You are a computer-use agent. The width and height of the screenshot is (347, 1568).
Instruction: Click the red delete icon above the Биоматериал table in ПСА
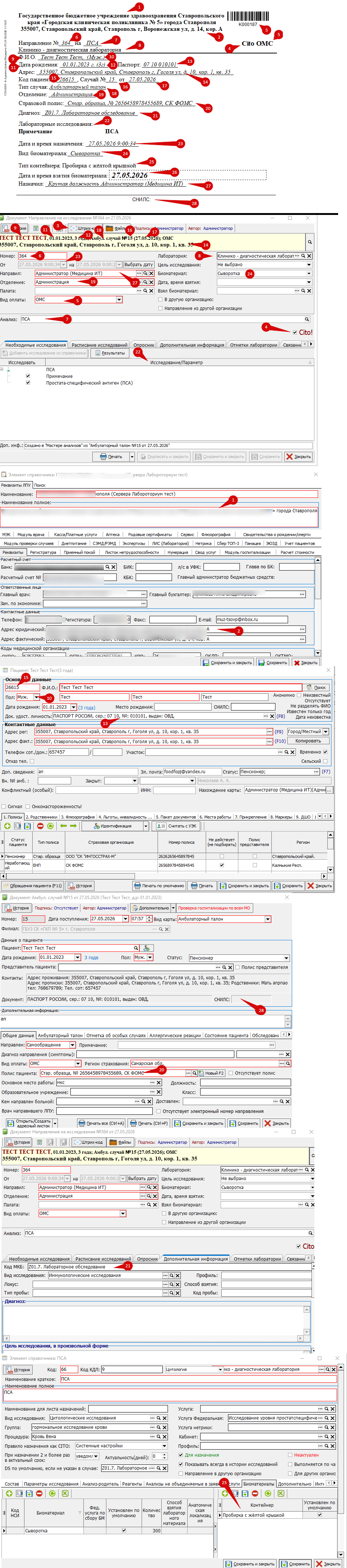pos(40,1493)
